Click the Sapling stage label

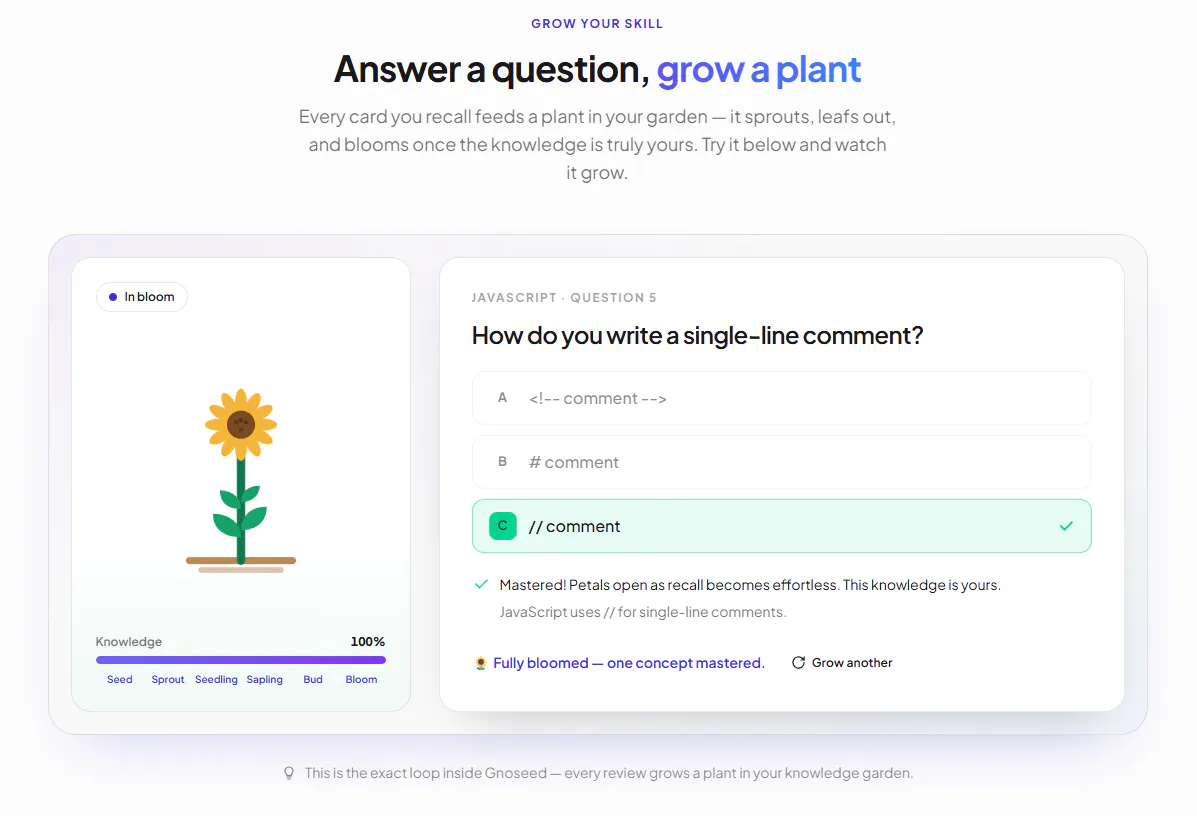pyautogui.click(x=265, y=679)
